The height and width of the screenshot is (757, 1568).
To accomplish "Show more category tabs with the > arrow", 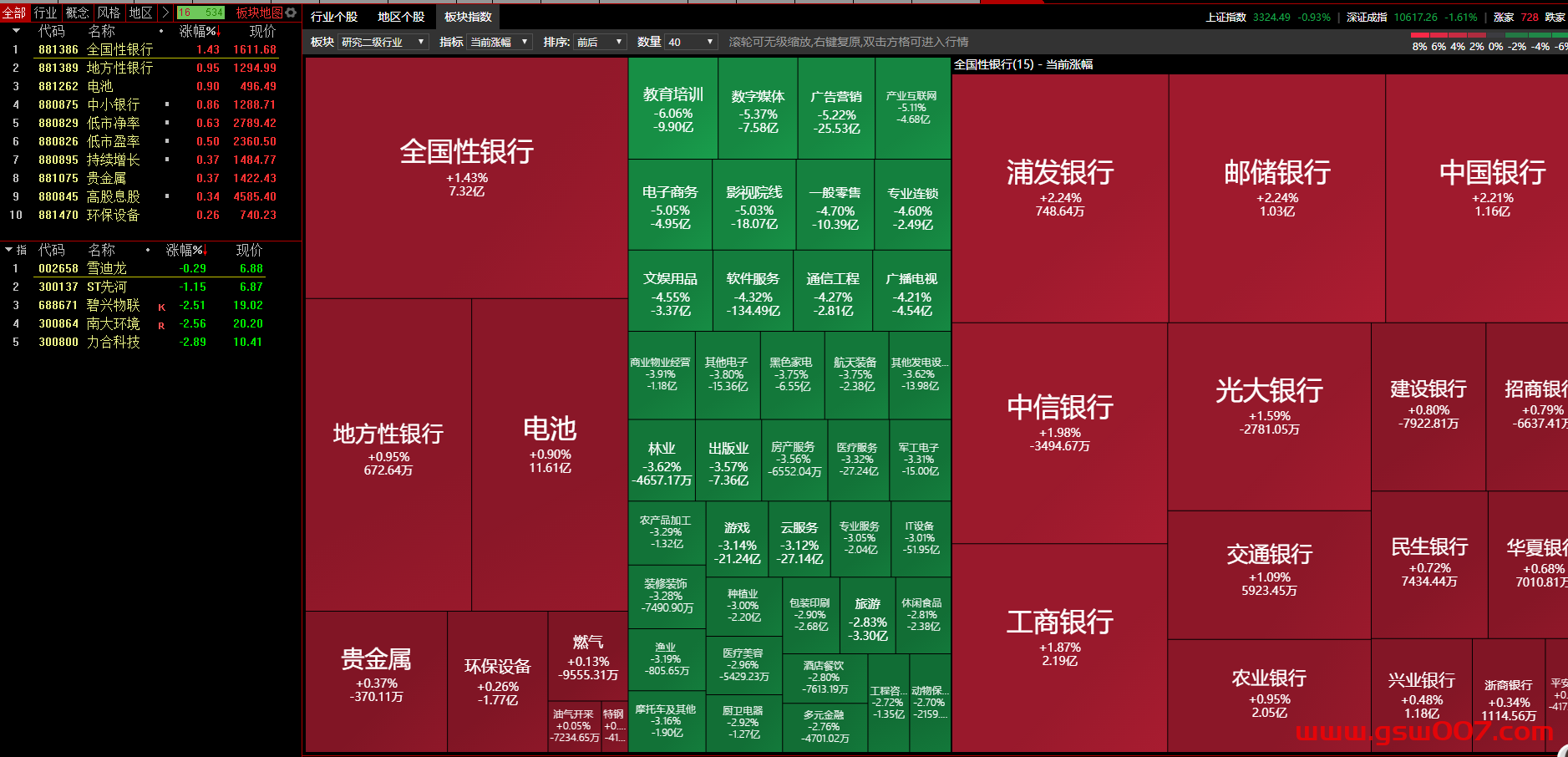I will click(x=165, y=13).
